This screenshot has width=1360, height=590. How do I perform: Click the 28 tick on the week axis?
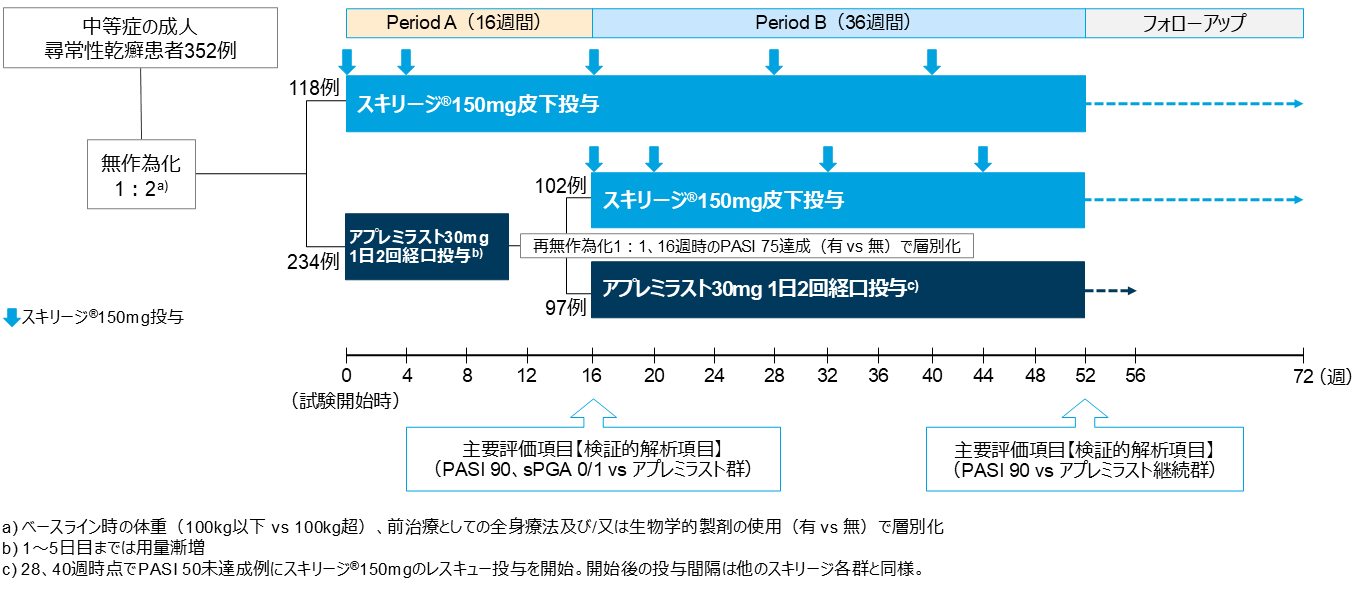[x=773, y=376]
